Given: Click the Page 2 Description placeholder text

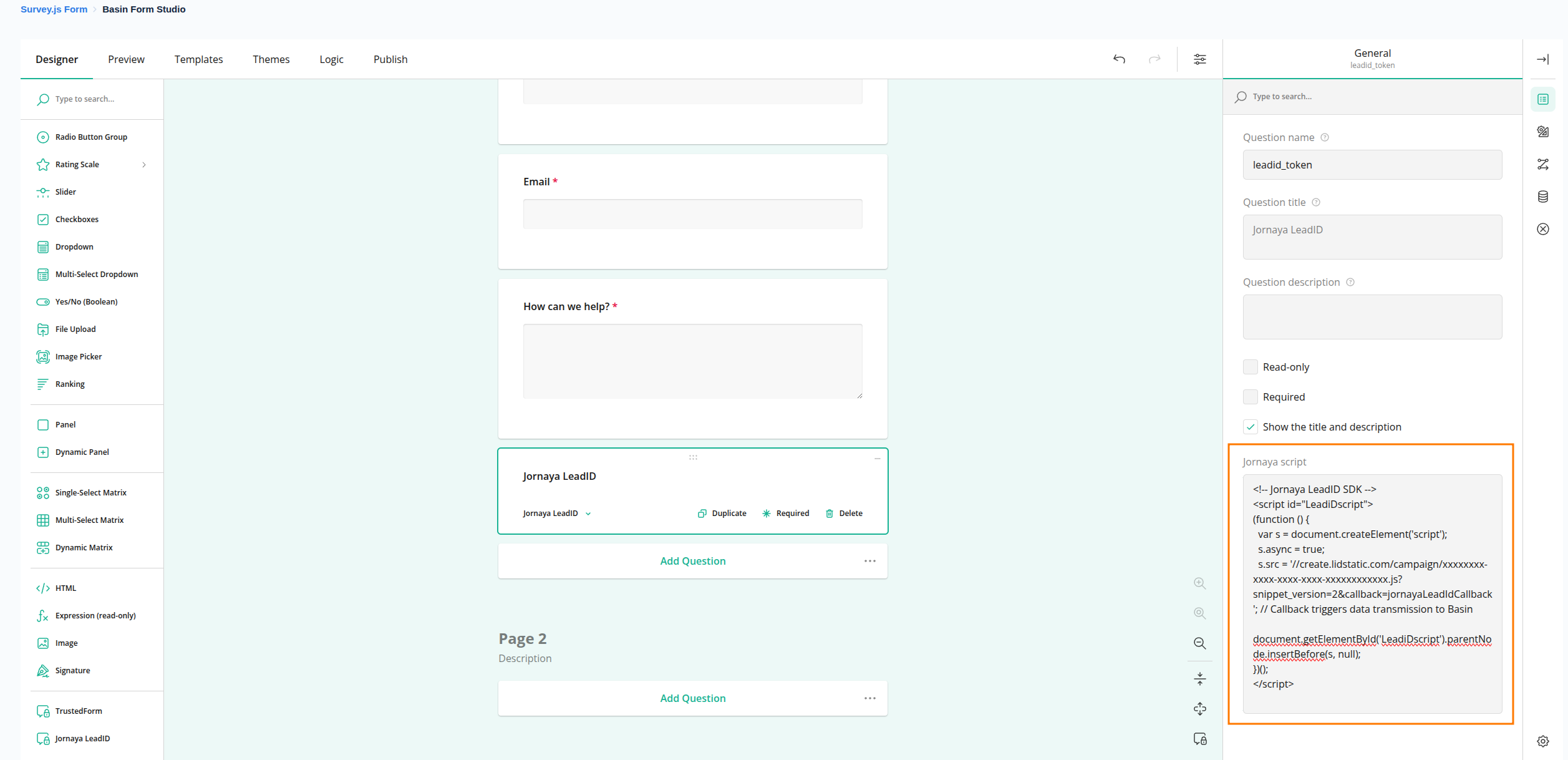Looking at the screenshot, I should click(x=525, y=658).
